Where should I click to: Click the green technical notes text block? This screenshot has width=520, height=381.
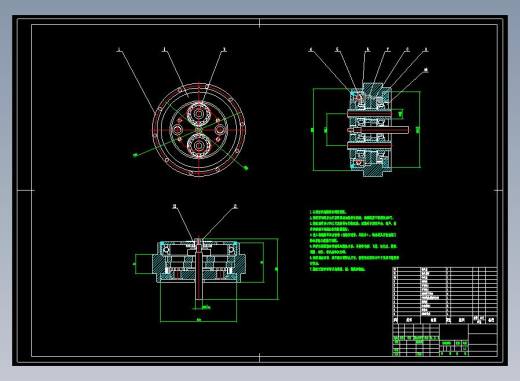354,240
